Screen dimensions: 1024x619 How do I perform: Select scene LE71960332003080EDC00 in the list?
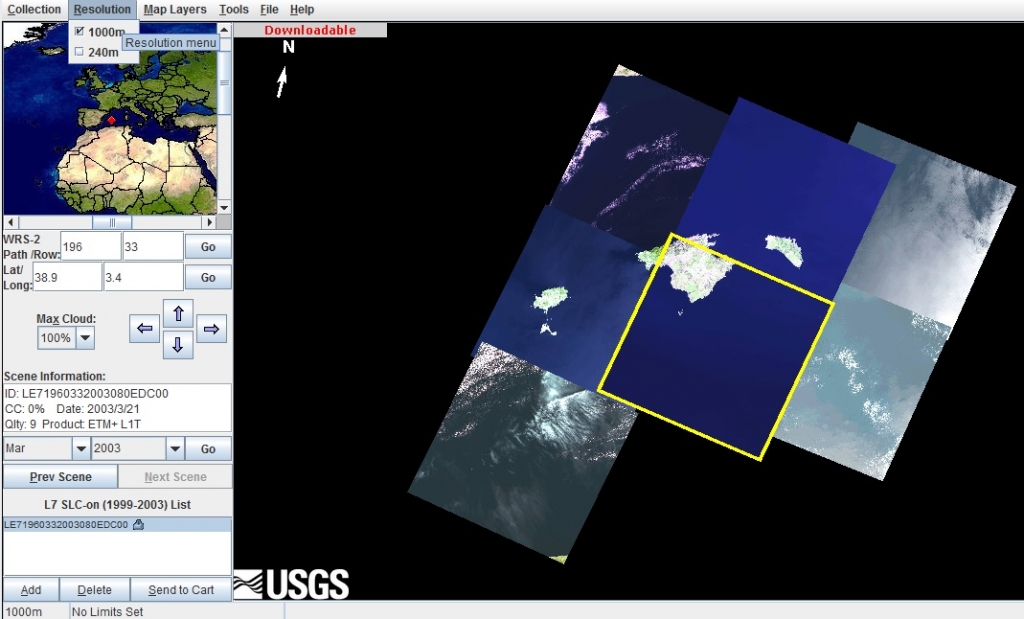[66, 525]
